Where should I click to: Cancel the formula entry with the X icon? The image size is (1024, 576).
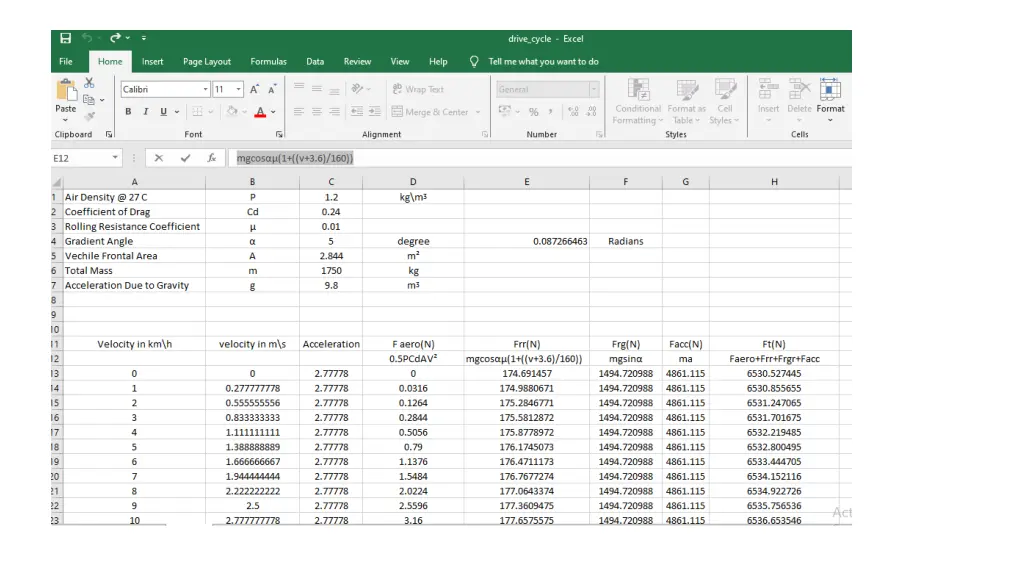[159, 158]
